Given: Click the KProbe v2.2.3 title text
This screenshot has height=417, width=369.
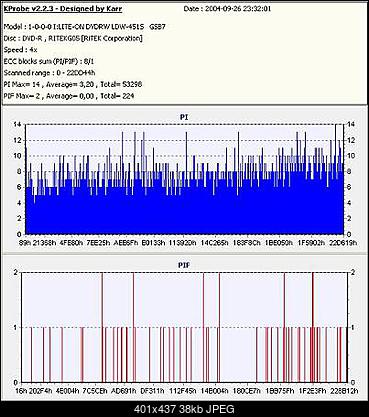Looking at the screenshot, I should pos(63,9).
